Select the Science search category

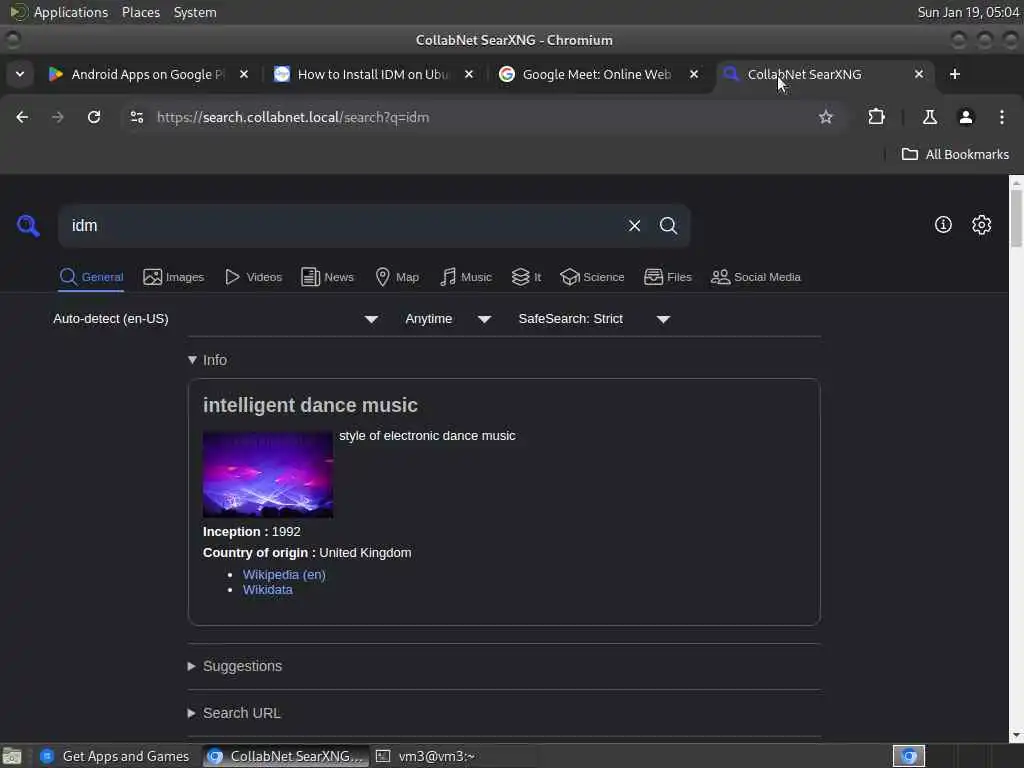coord(592,277)
